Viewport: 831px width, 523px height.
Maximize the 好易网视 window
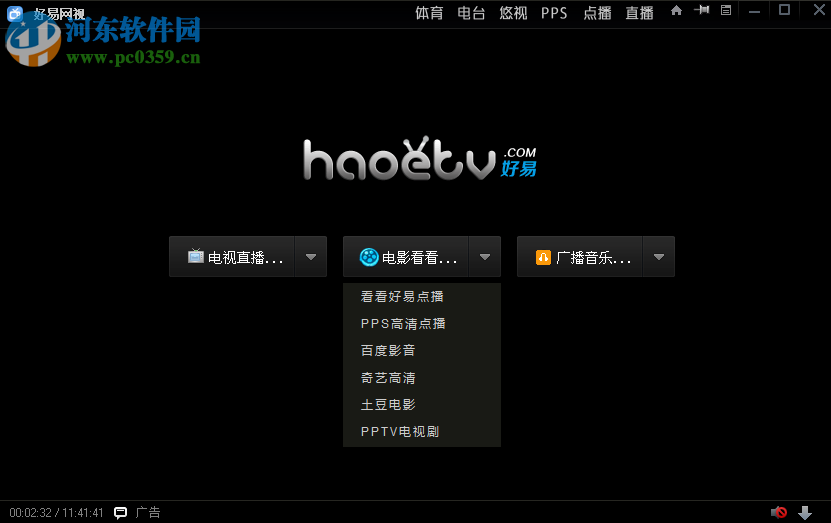[784, 10]
